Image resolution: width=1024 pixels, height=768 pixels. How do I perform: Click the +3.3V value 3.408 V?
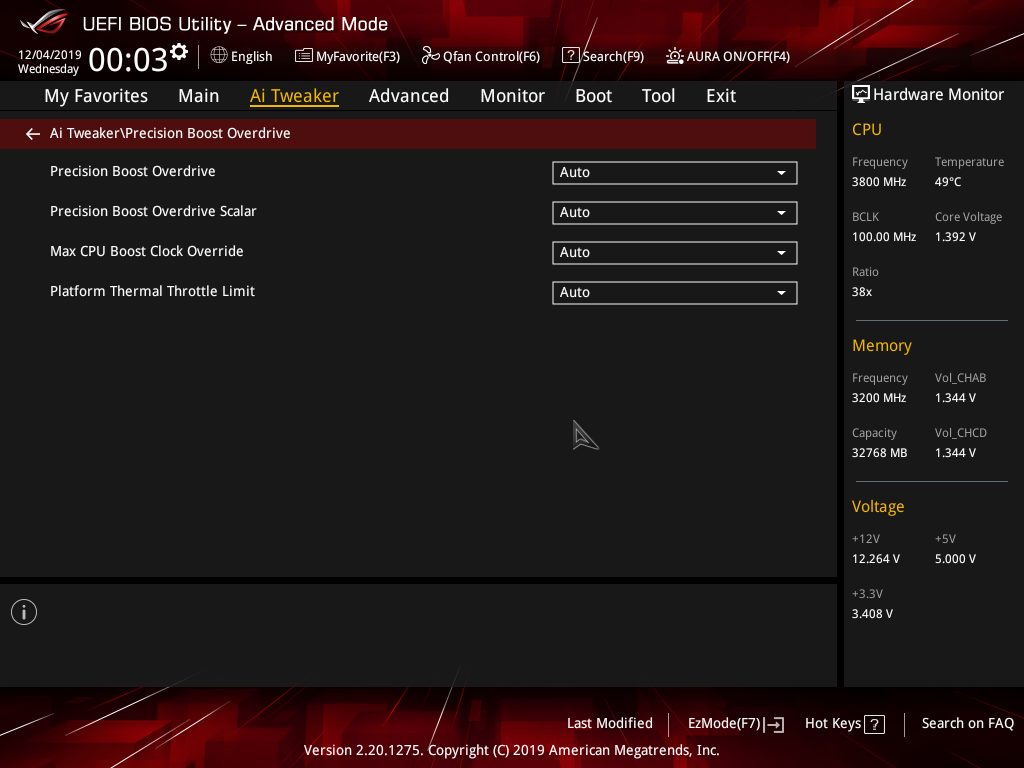872,614
